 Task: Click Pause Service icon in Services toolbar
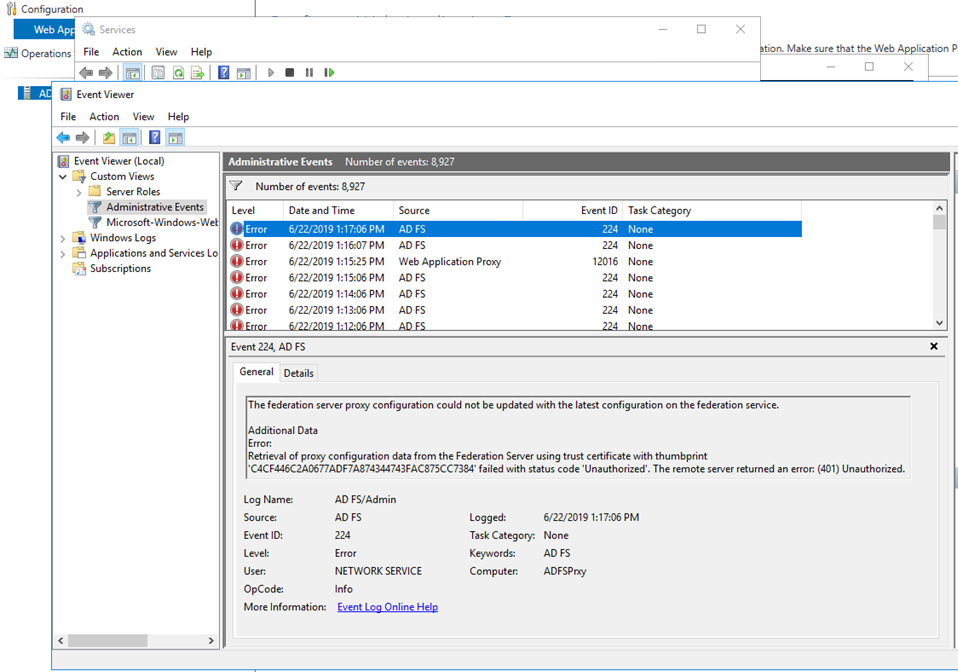[309, 73]
